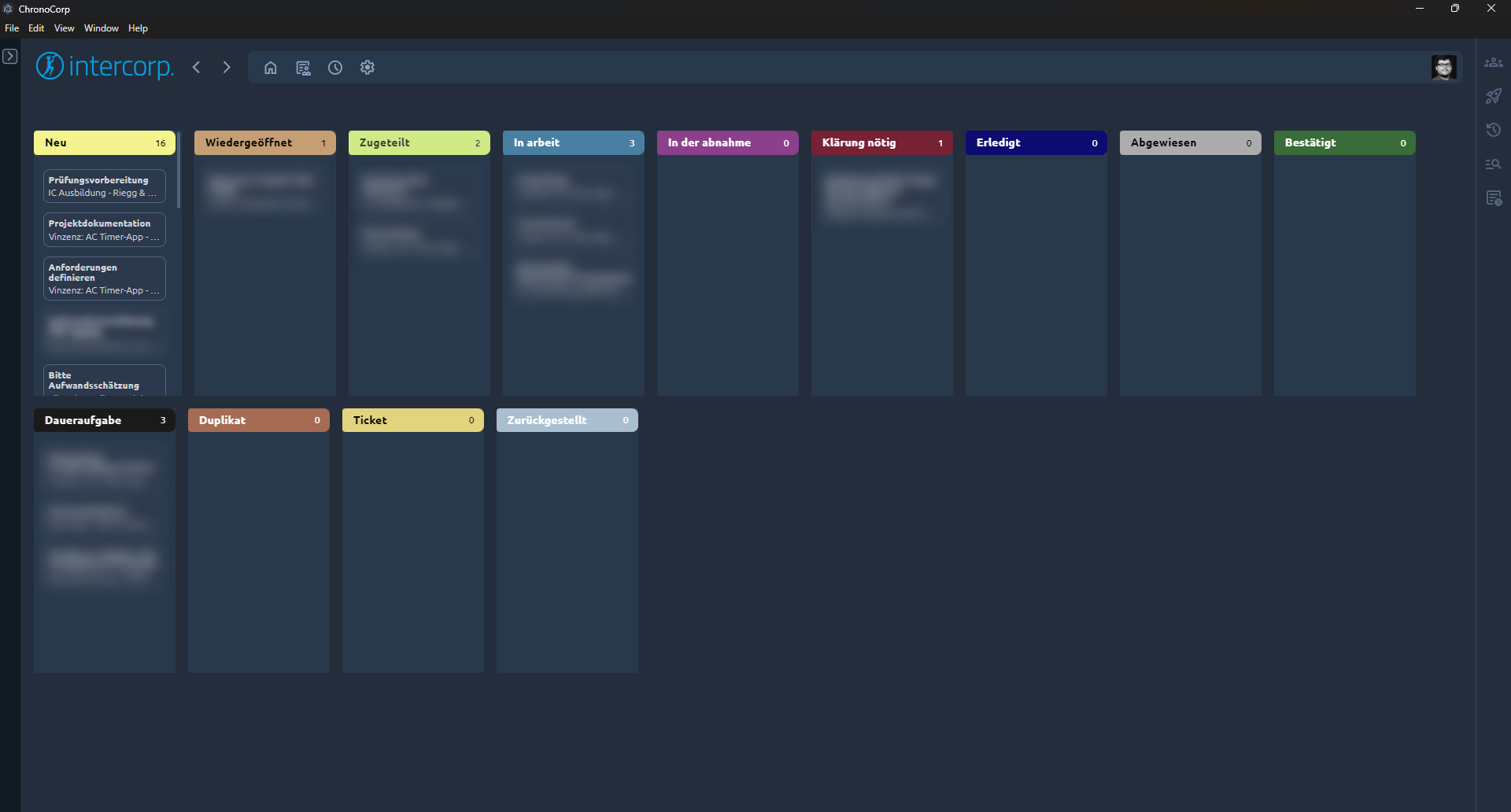Open the scheduled notes icon in right sidebar

pos(1493,197)
